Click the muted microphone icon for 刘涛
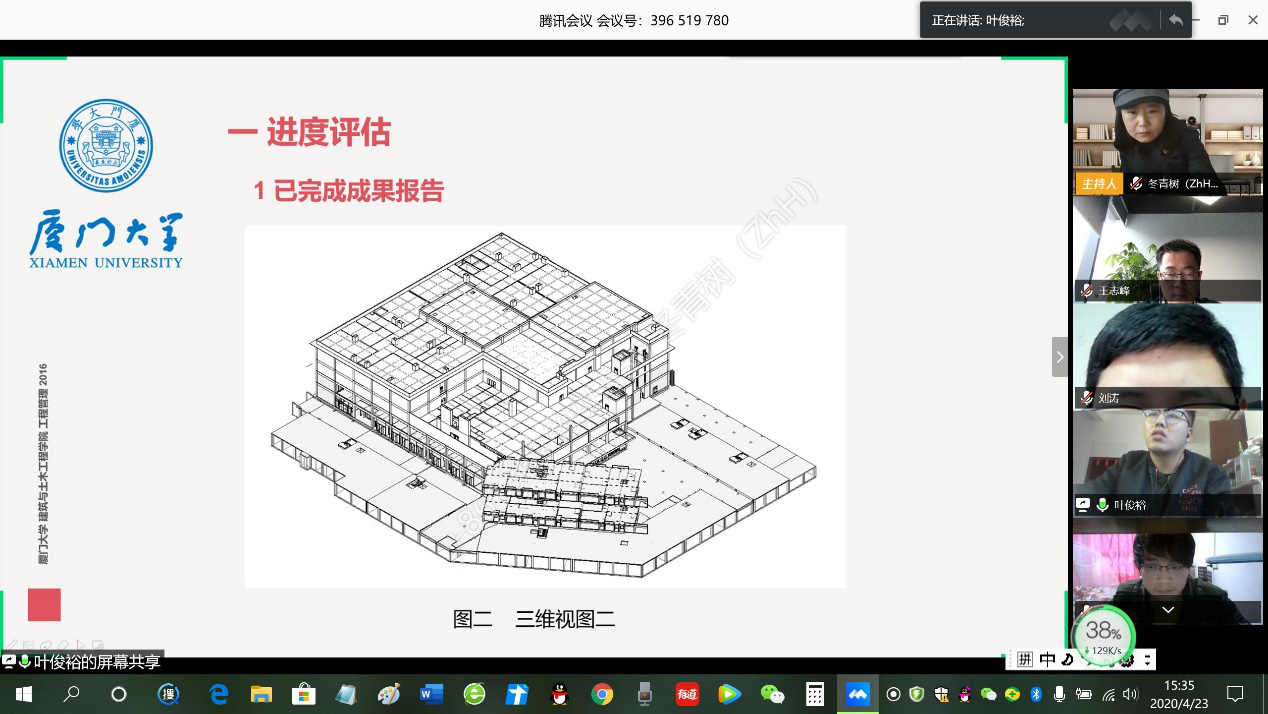The image size is (1268, 714). pos(1087,398)
